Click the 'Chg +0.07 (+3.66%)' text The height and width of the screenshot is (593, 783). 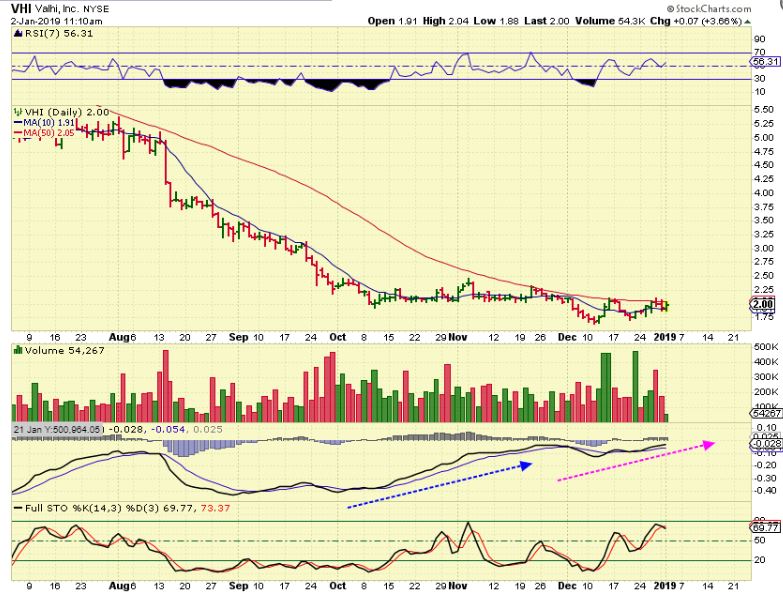point(696,21)
